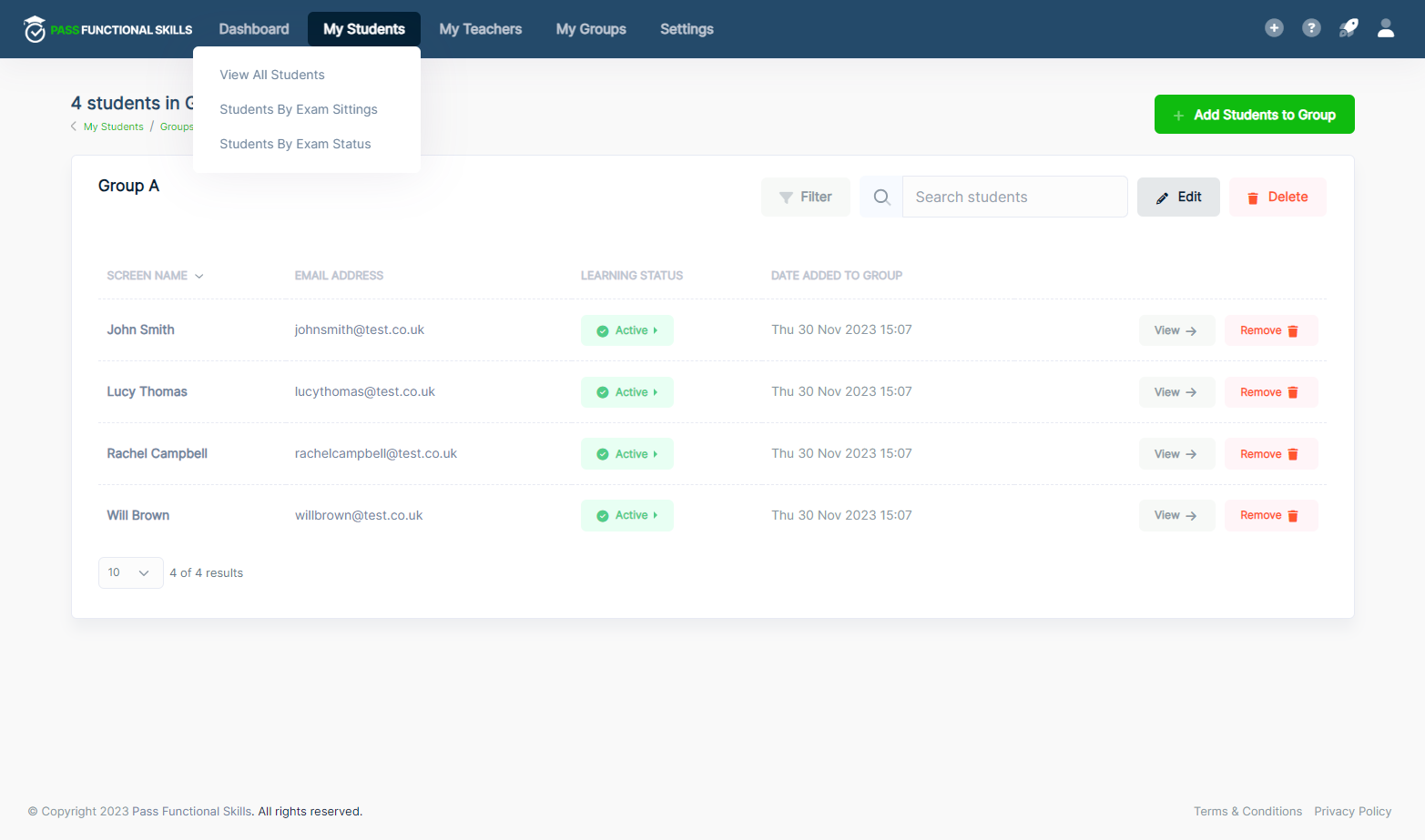Sort by Screen Name column
Image resolution: width=1425 pixels, height=840 pixels.
click(x=155, y=276)
